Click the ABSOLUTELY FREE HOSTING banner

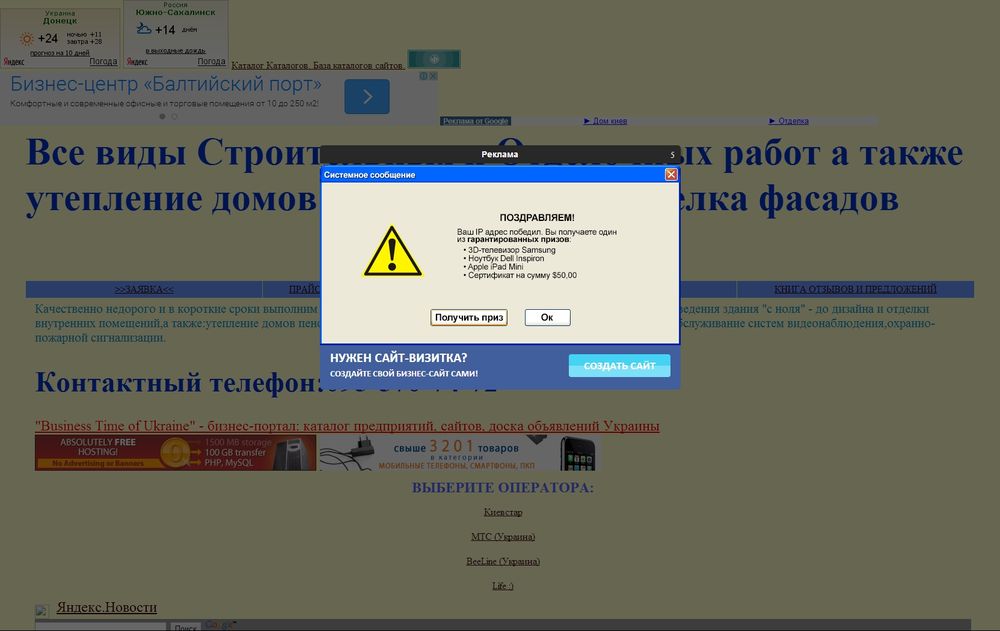click(x=175, y=453)
